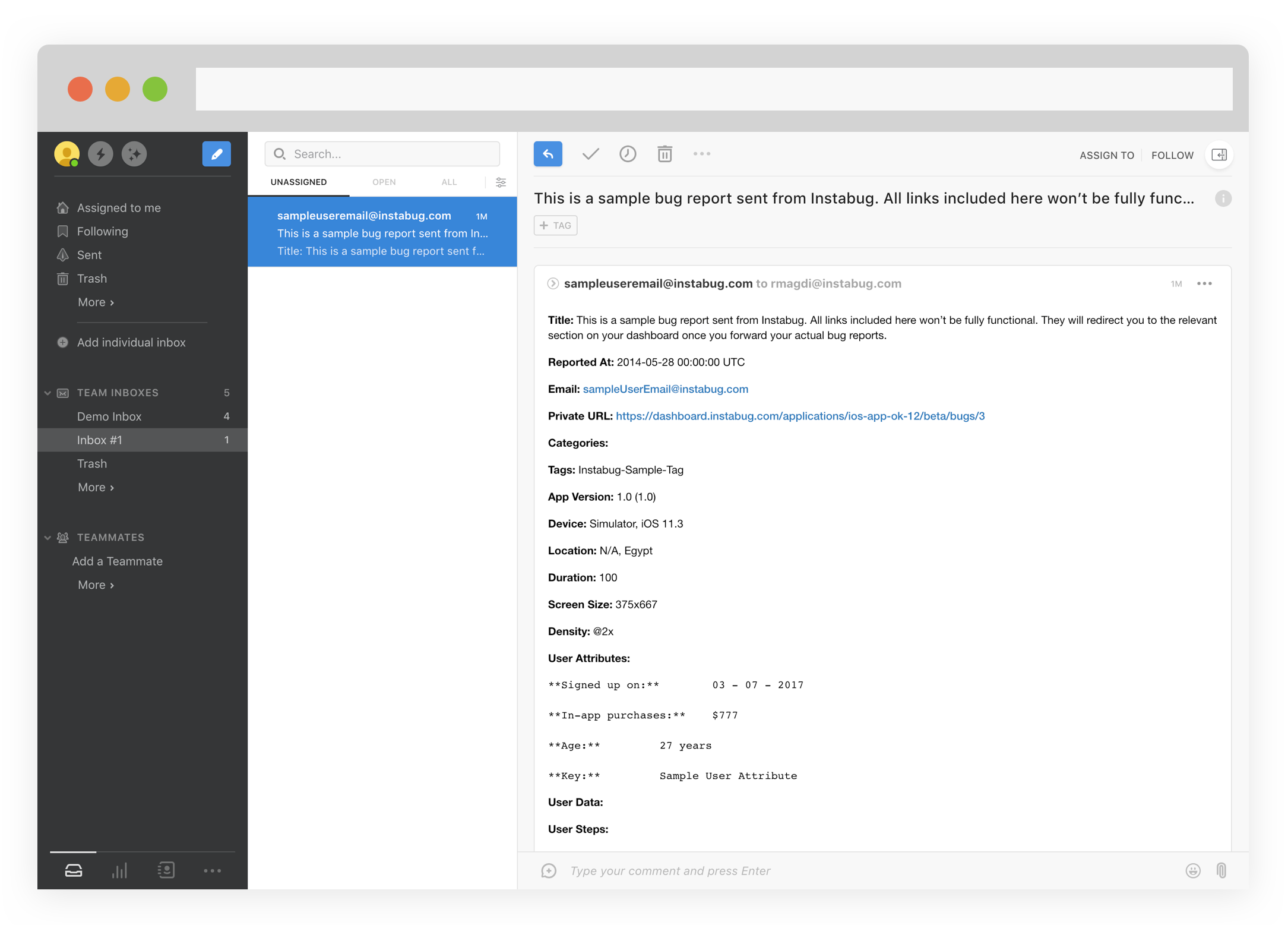Screen dimensions: 1288x925
Task: Expand message header chevron beside sender
Action: tap(553, 284)
